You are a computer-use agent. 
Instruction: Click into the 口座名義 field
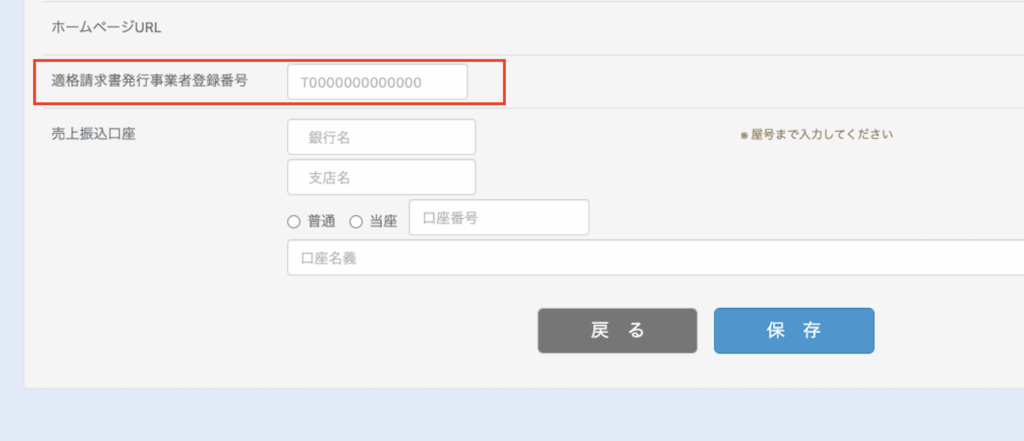(656, 257)
